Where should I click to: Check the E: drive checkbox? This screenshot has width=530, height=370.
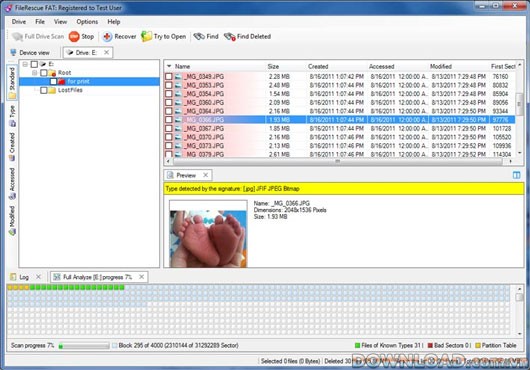(34, 64)
